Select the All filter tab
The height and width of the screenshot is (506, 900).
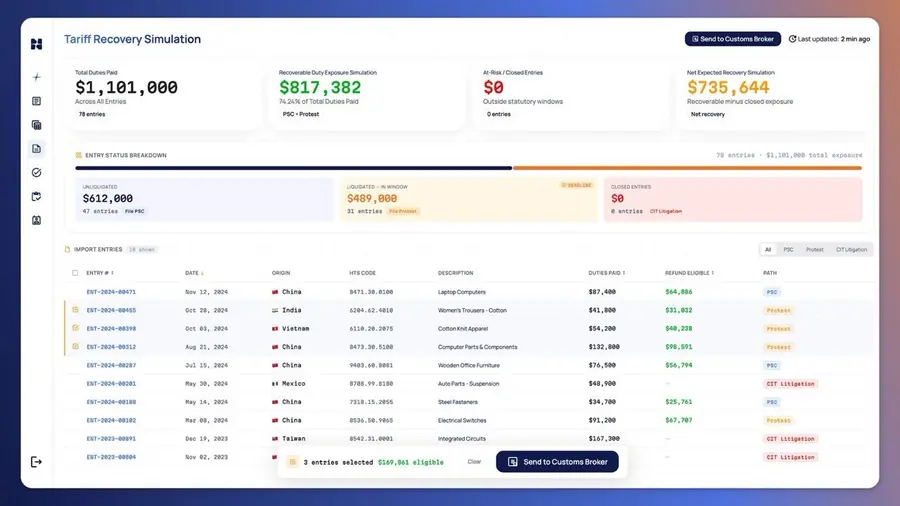click(x=768, y=250)
